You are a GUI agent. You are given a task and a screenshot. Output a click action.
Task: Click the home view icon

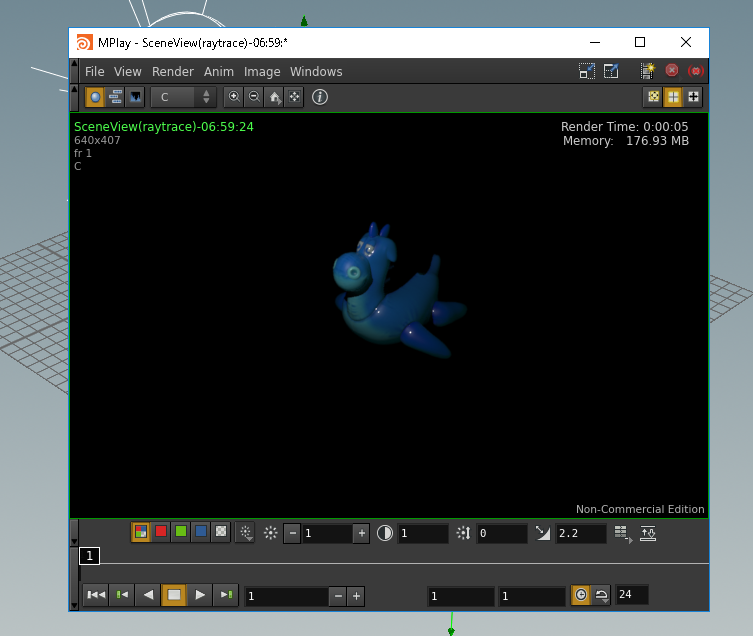coord(274,97)
